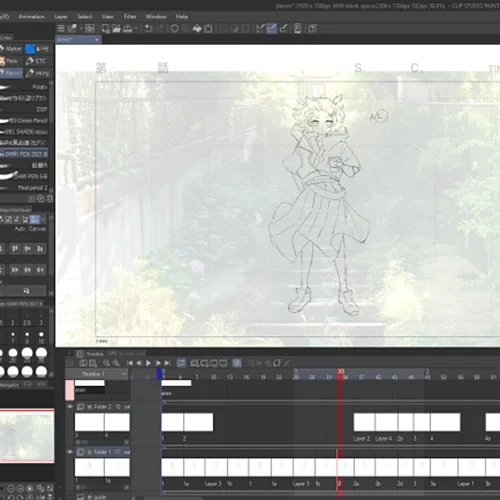Click the New animation cel icon

[x=204, y=363]
